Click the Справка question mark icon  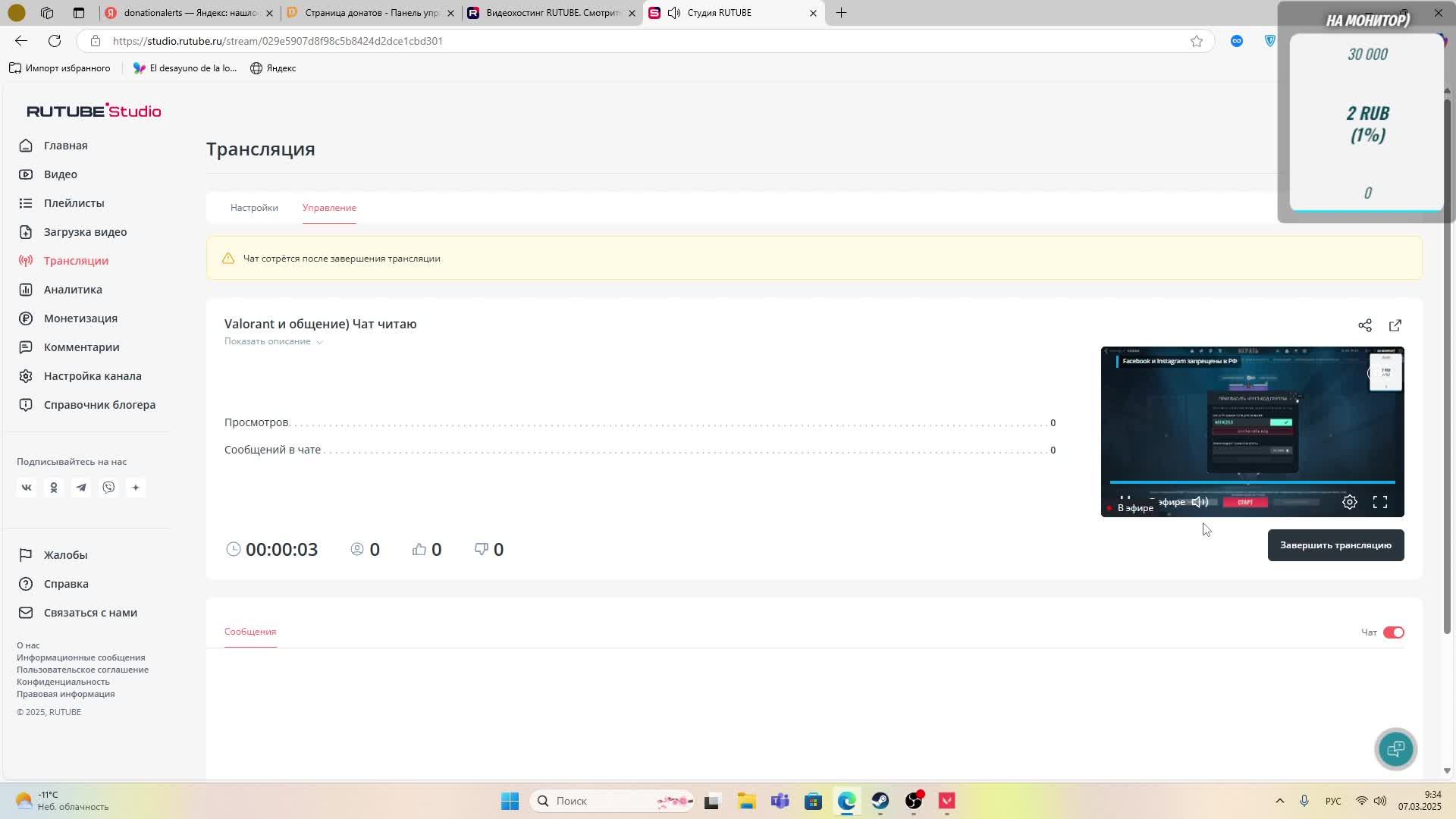26,584
